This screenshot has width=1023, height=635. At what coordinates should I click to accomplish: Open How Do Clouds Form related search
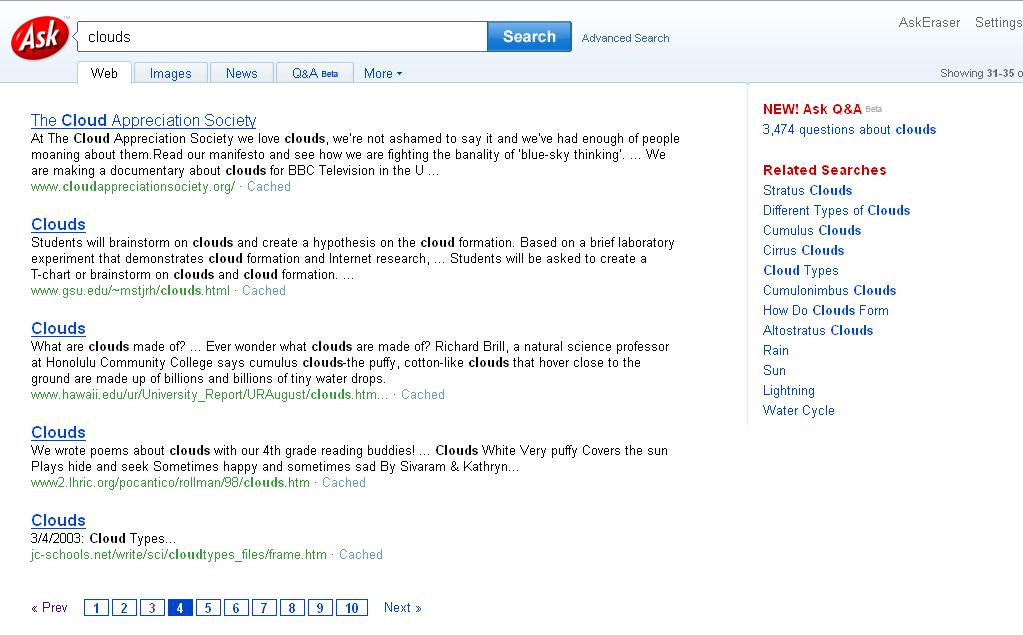[x=825, y=311]
